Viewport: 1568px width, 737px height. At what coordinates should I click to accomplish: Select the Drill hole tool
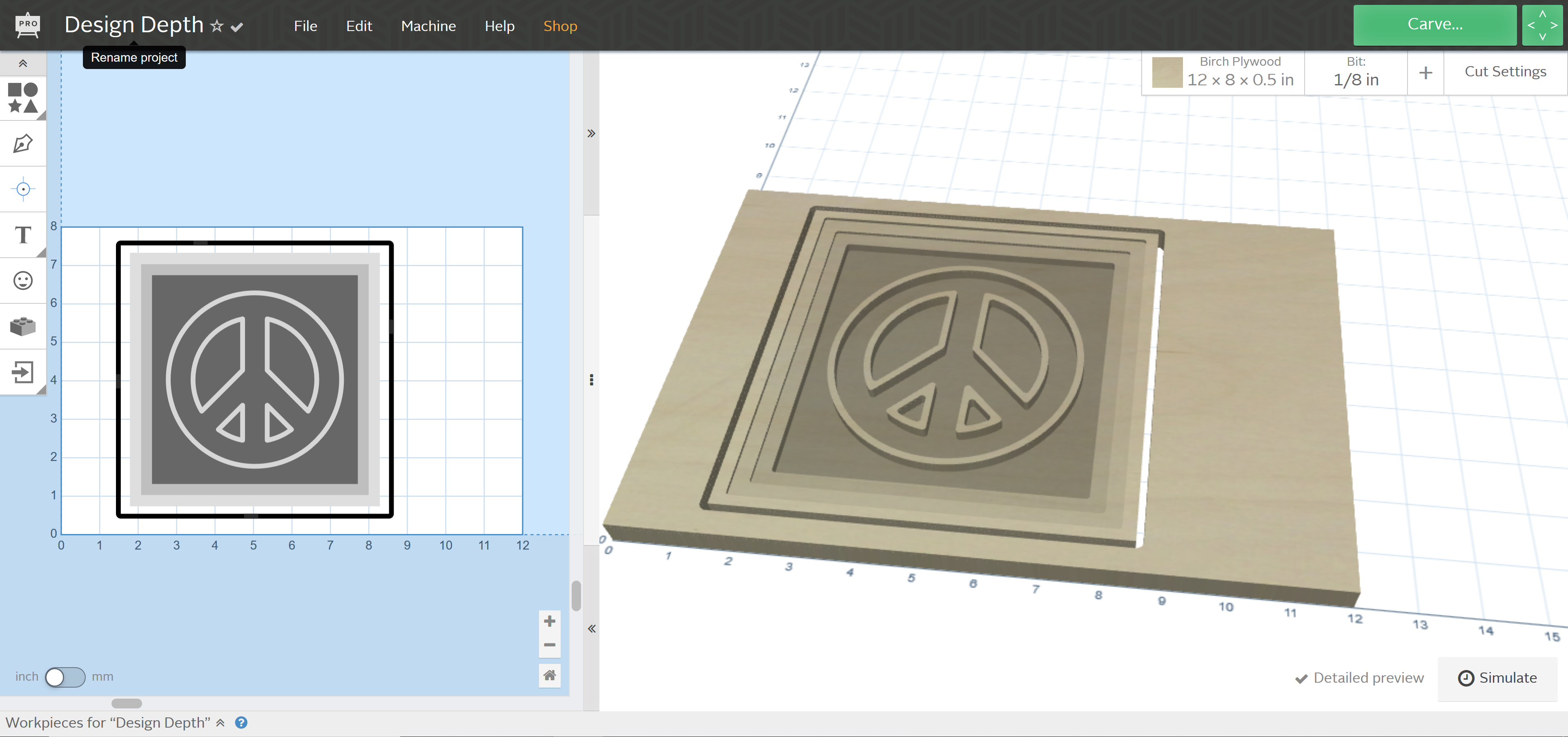pos(22,189)
